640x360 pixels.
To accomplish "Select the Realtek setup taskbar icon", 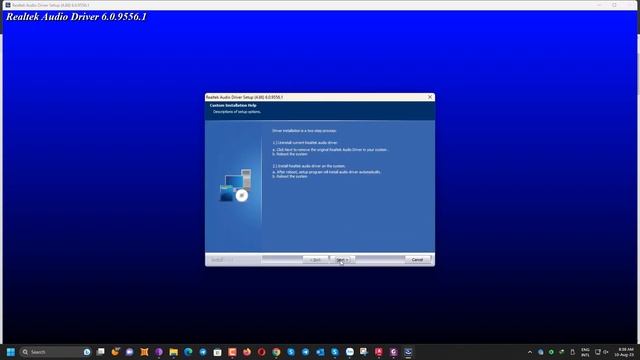I will pyautogui.click(x=408, y=352).
